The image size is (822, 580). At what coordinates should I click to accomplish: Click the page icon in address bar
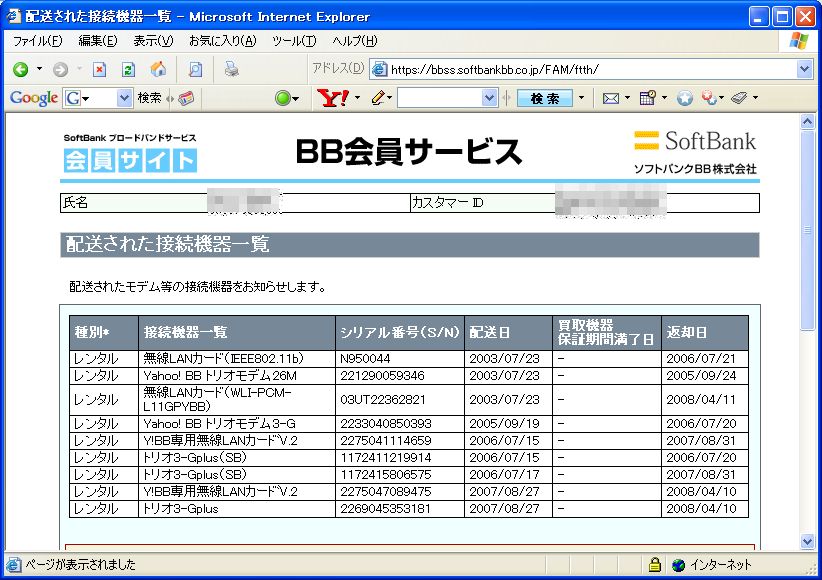click(x=379, y=69)
